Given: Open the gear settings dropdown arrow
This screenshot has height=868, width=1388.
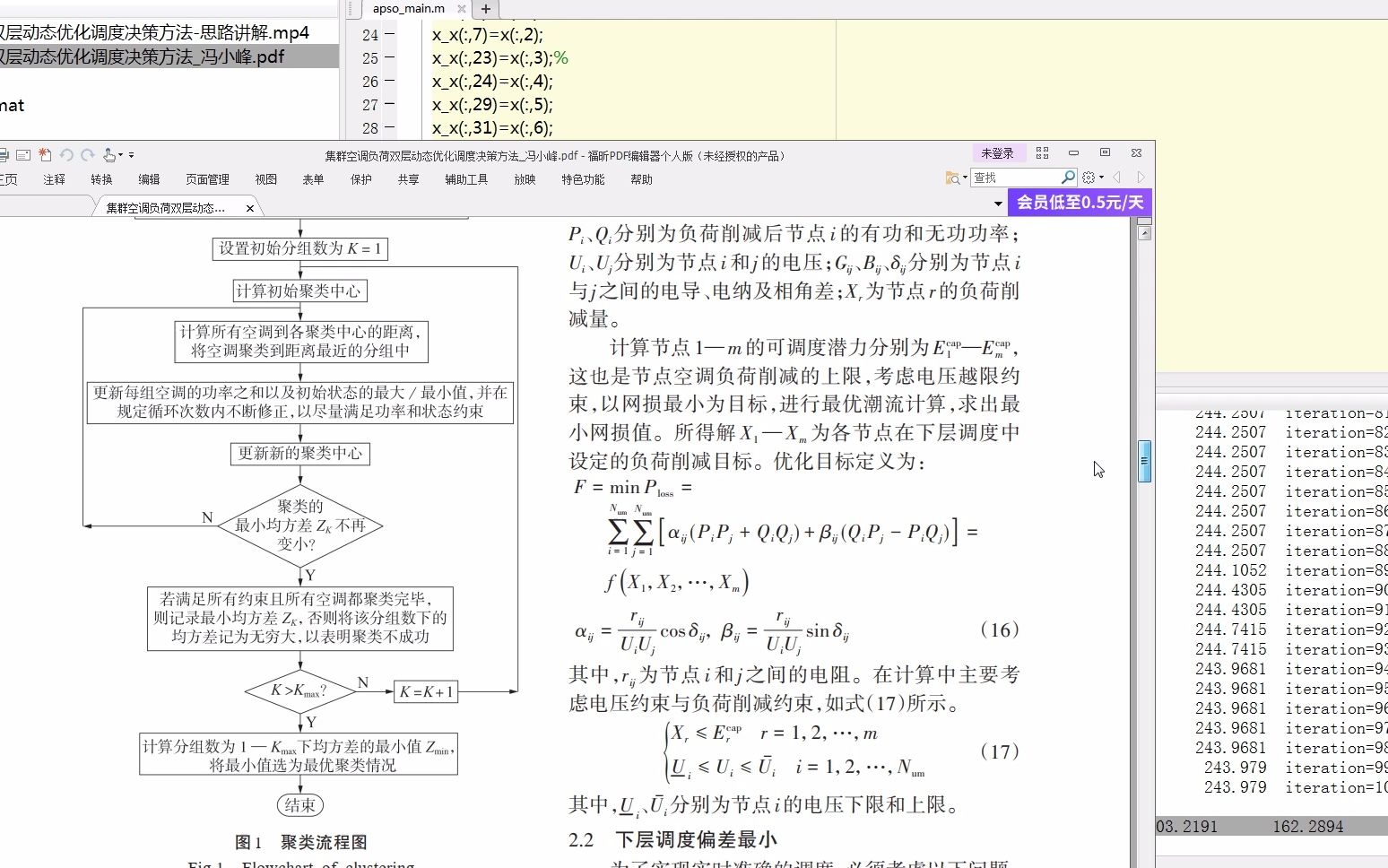Looking at the screenshot, I should (x=1101, y=178).
